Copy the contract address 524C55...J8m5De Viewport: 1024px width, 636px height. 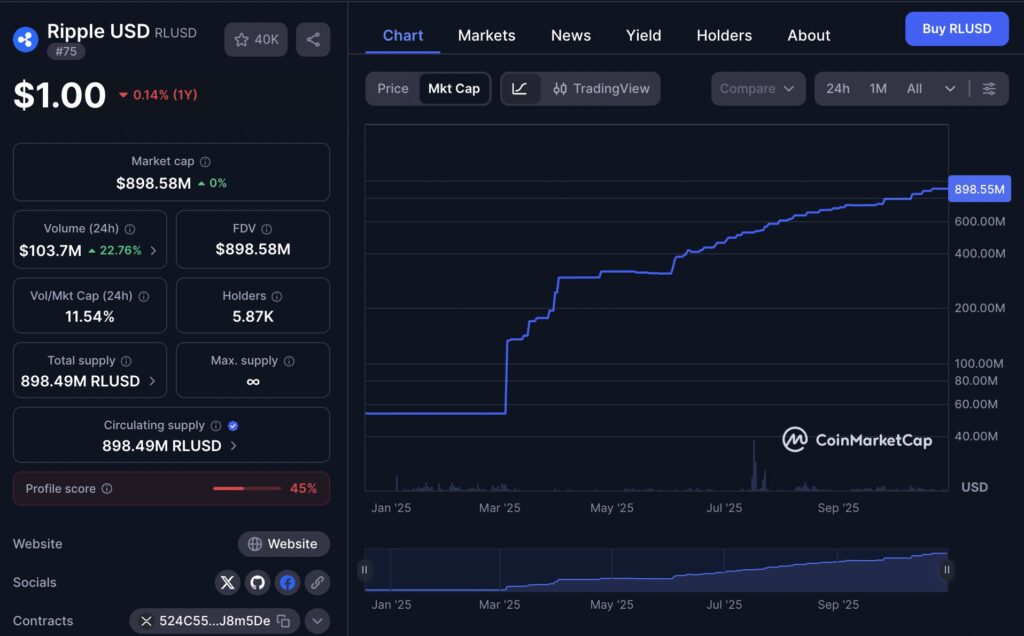click(283, 621)
